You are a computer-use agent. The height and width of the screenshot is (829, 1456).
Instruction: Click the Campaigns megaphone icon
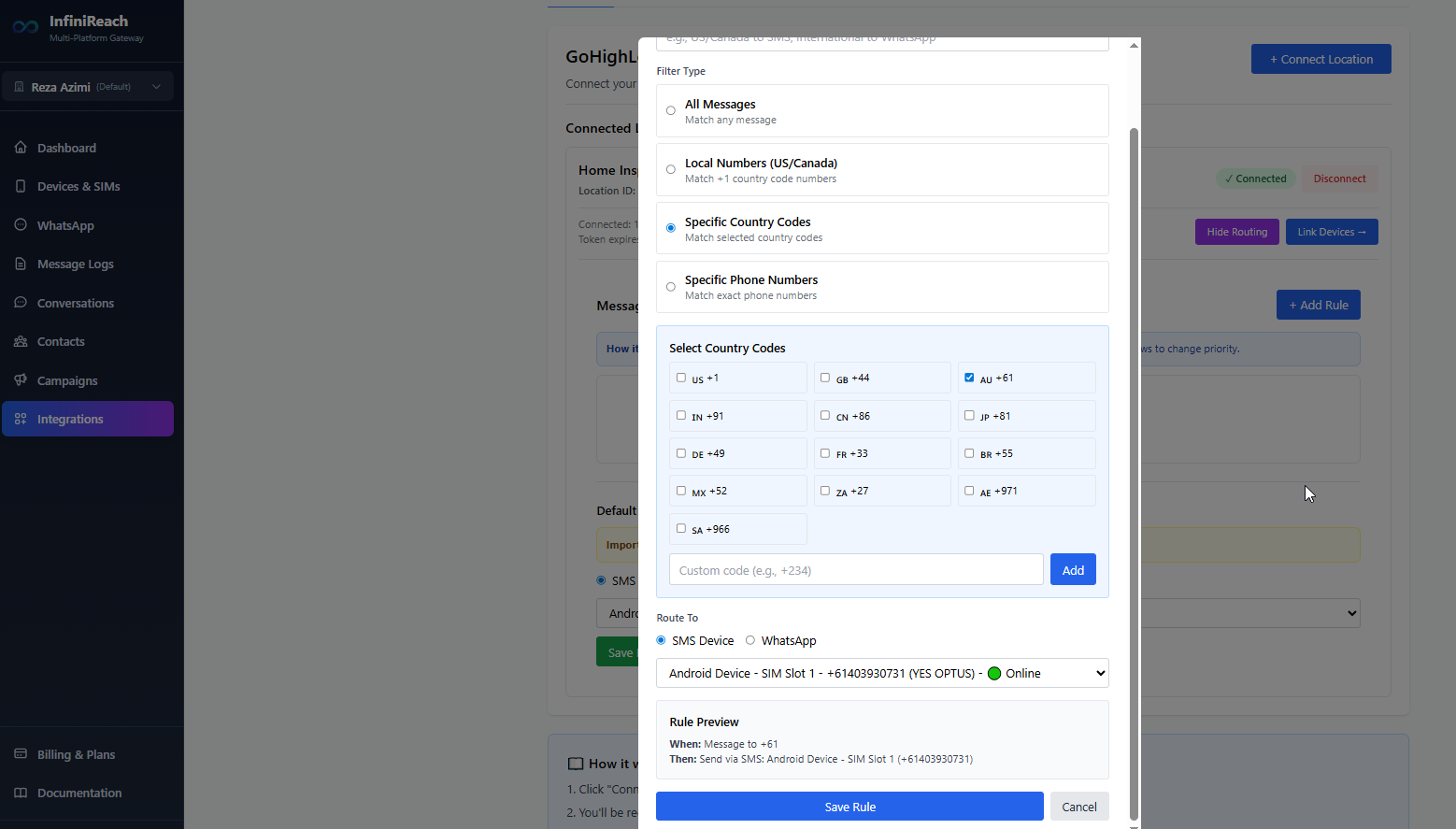(x=21, y=380)
